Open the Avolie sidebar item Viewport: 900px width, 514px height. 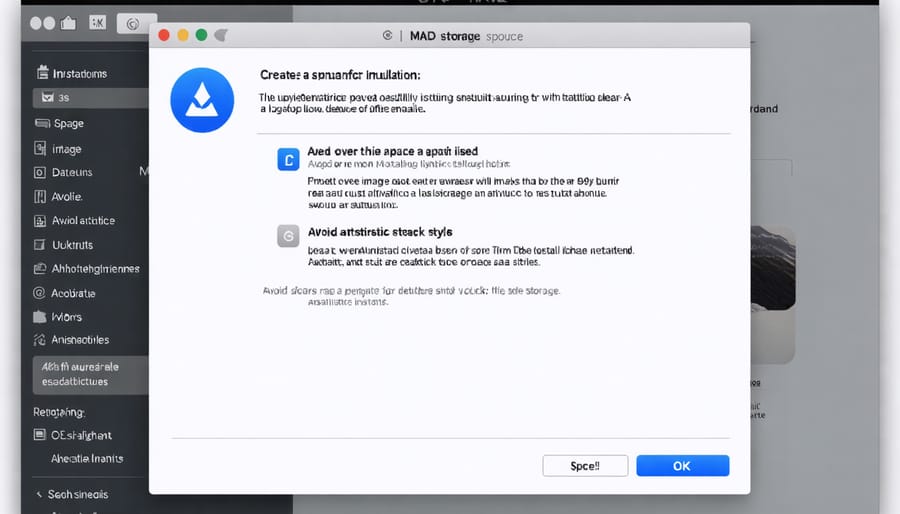click(x=67, y=197)
